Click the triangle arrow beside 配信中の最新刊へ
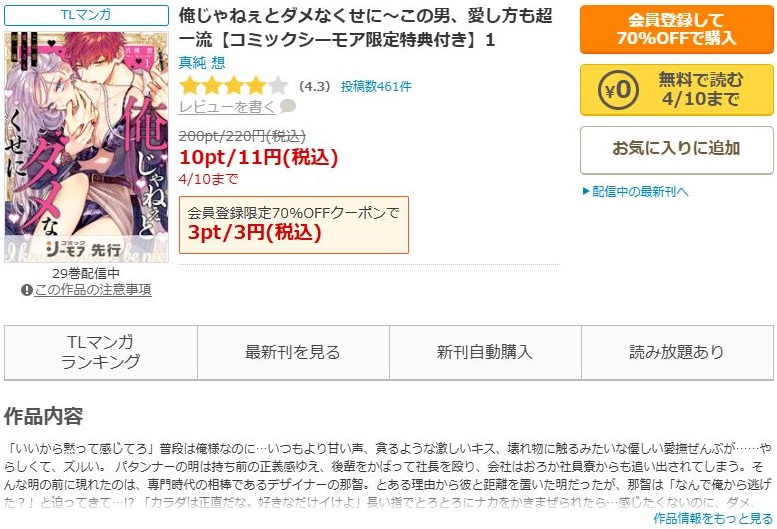Viewport: 777px width, 529px height. point(586,191)
